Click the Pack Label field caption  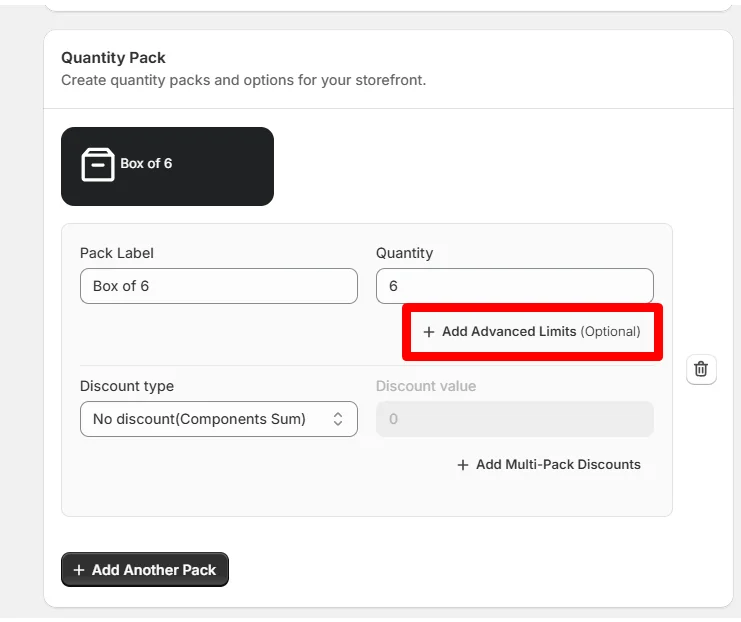tap(117, 253)
